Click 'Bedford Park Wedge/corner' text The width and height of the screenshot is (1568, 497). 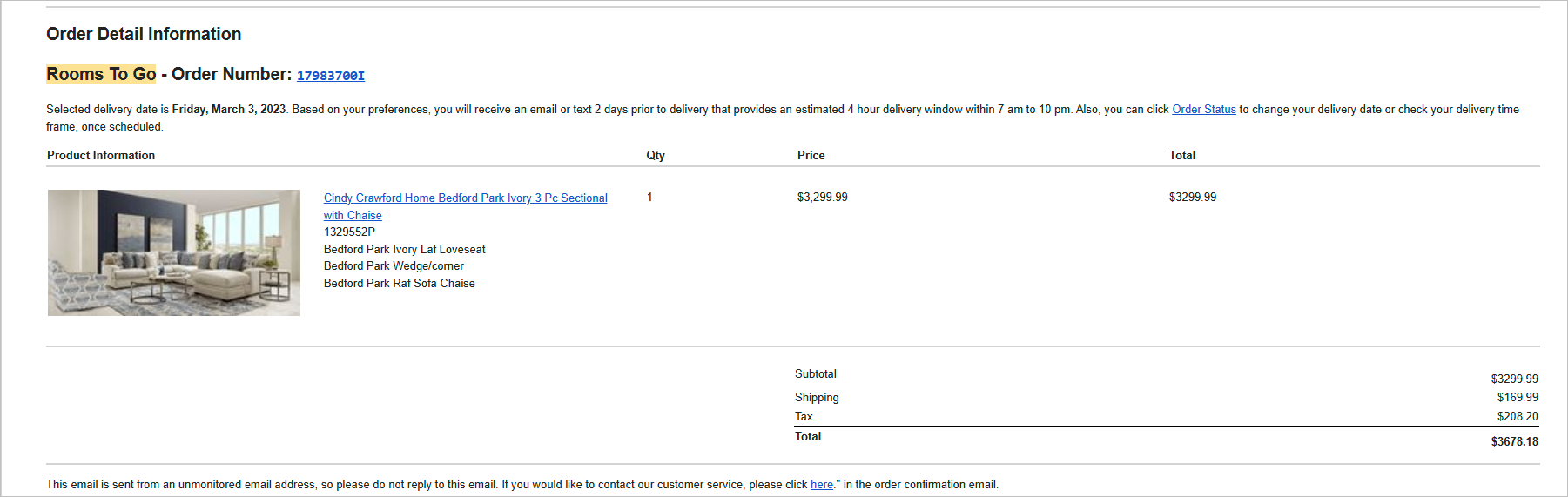point(394,266)
